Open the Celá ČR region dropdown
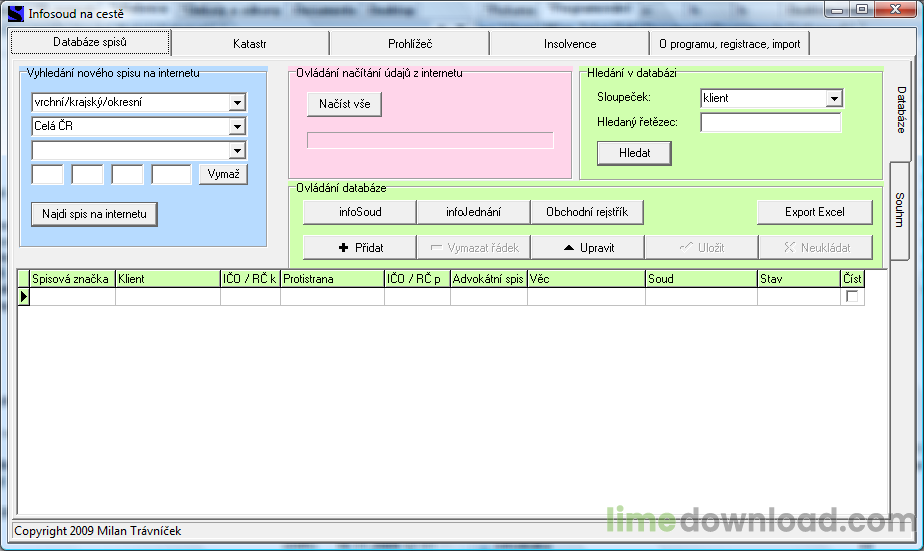This screenshot has height=551, width=924. coord(237,126)
